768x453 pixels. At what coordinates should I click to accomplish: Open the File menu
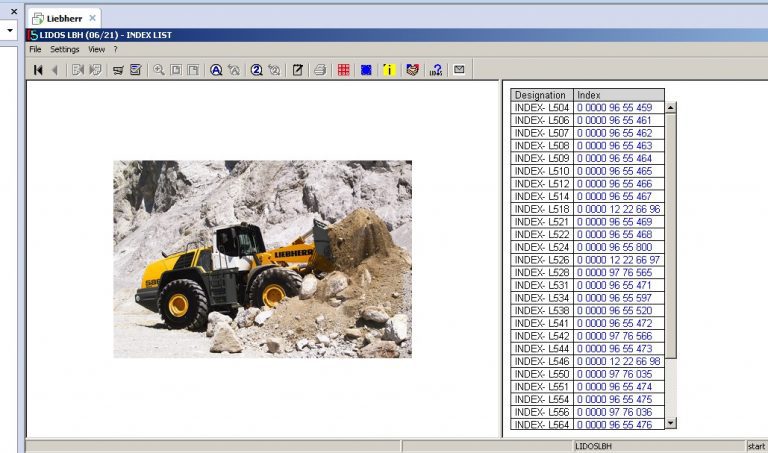point(35,49)
